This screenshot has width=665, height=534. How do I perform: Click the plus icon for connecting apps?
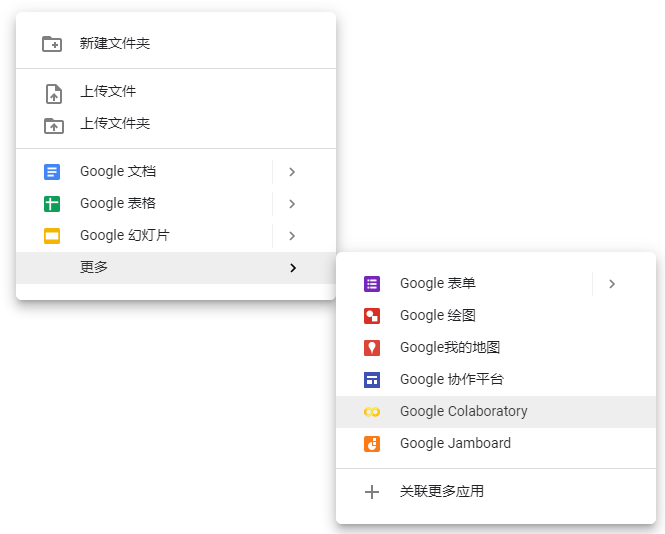click(372, 492)
